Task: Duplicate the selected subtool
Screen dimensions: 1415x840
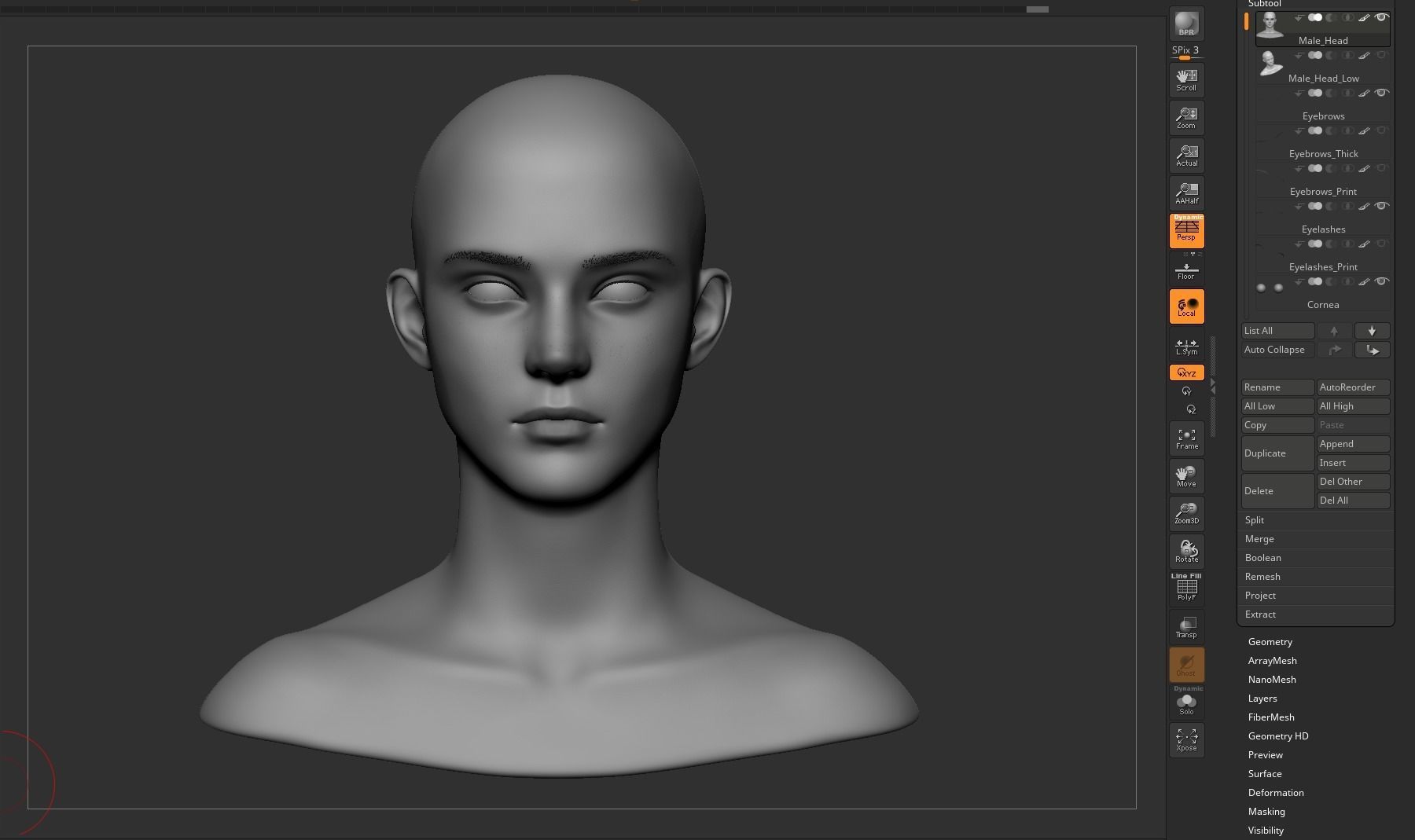Action: click(x=1277, y=453)
